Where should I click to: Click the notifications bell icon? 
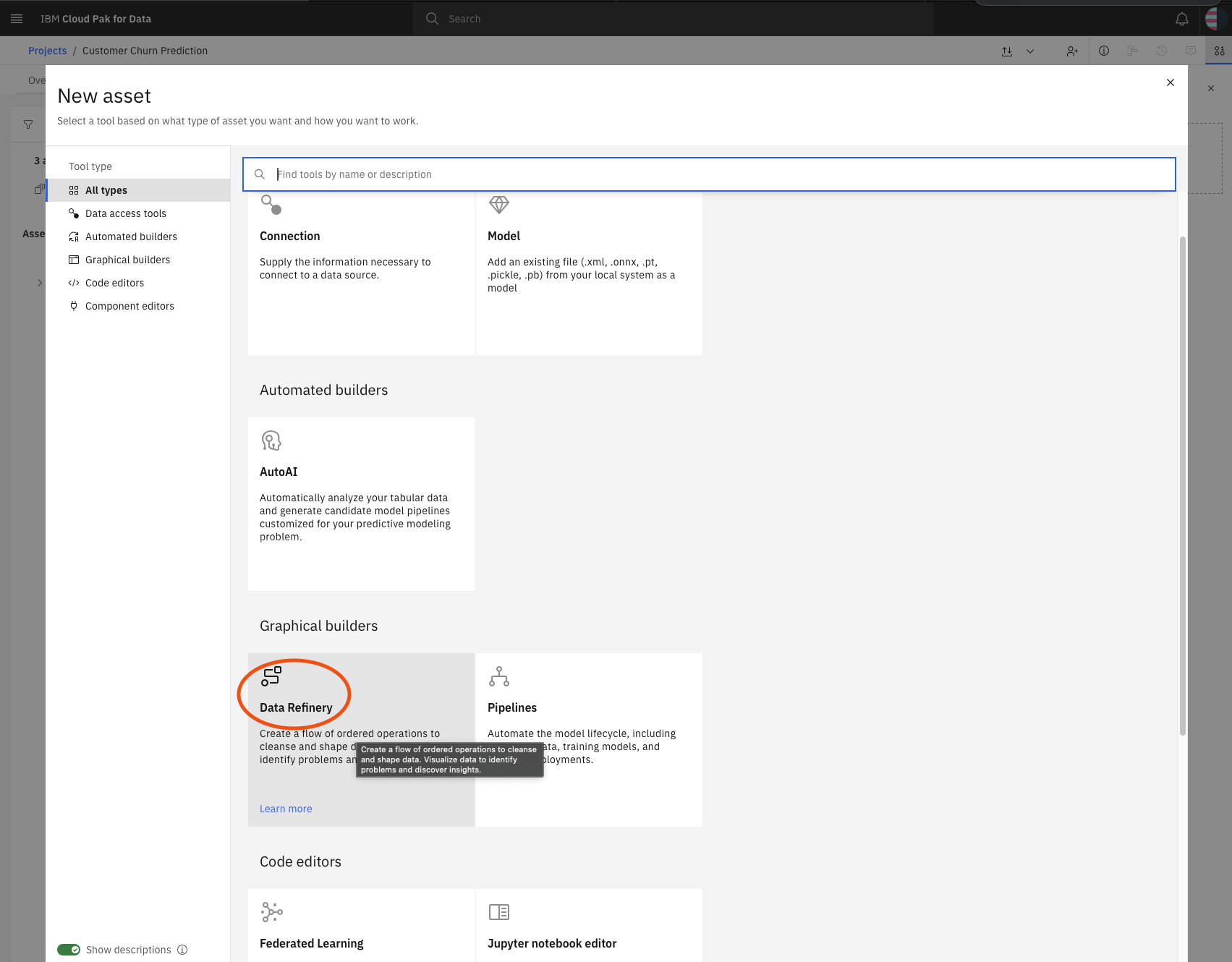pyautogui.click(x=1182, y=19)
